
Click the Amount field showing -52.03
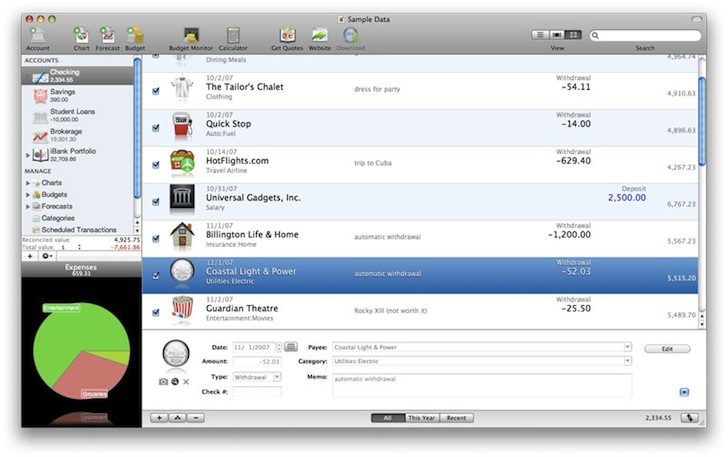(x=257, y=361)
